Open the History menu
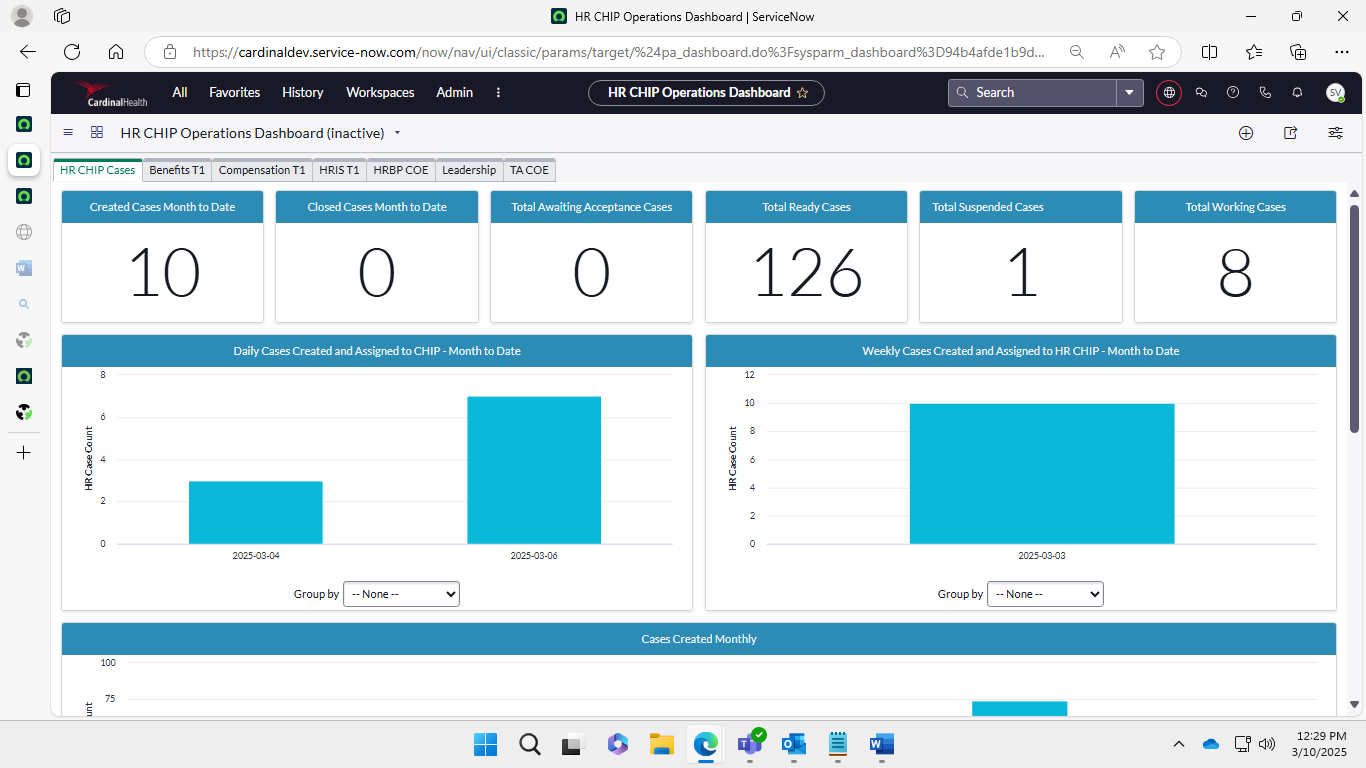The image size is (1366, 768). click(303, 92)
